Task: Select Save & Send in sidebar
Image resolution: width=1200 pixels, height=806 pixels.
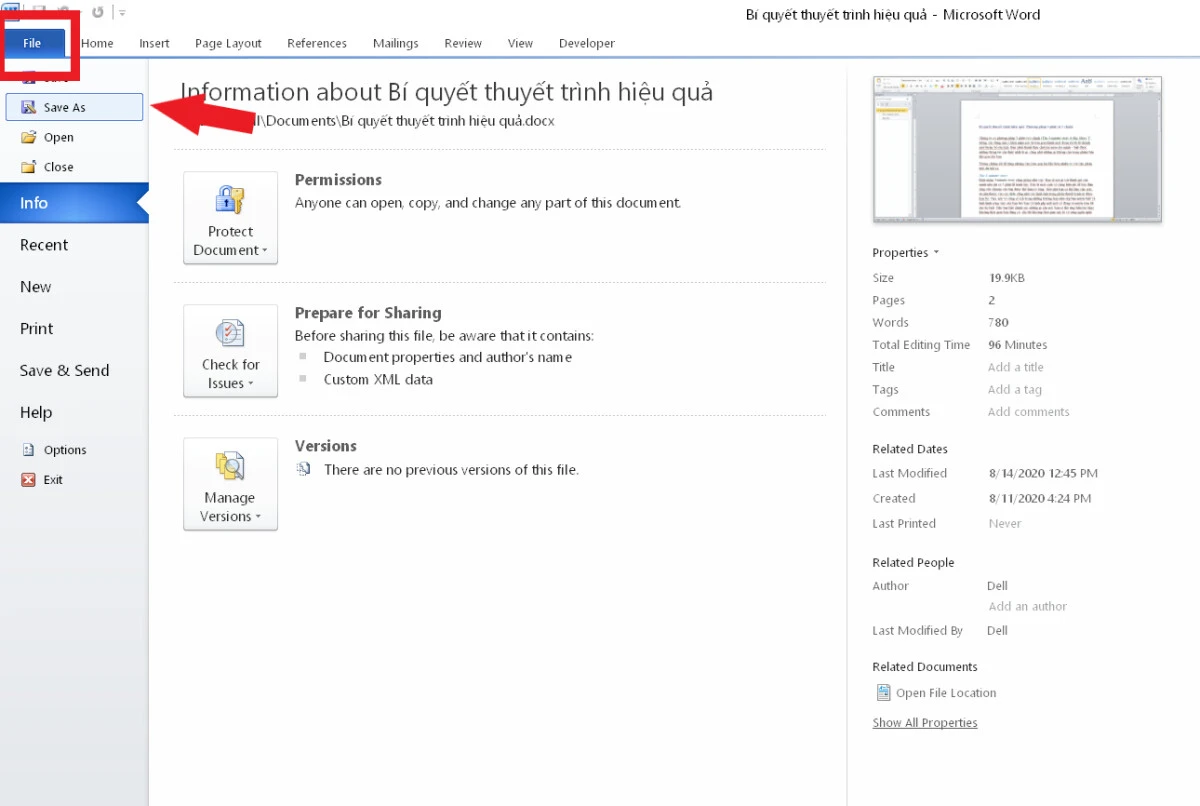Action: (x=64, y=371)
